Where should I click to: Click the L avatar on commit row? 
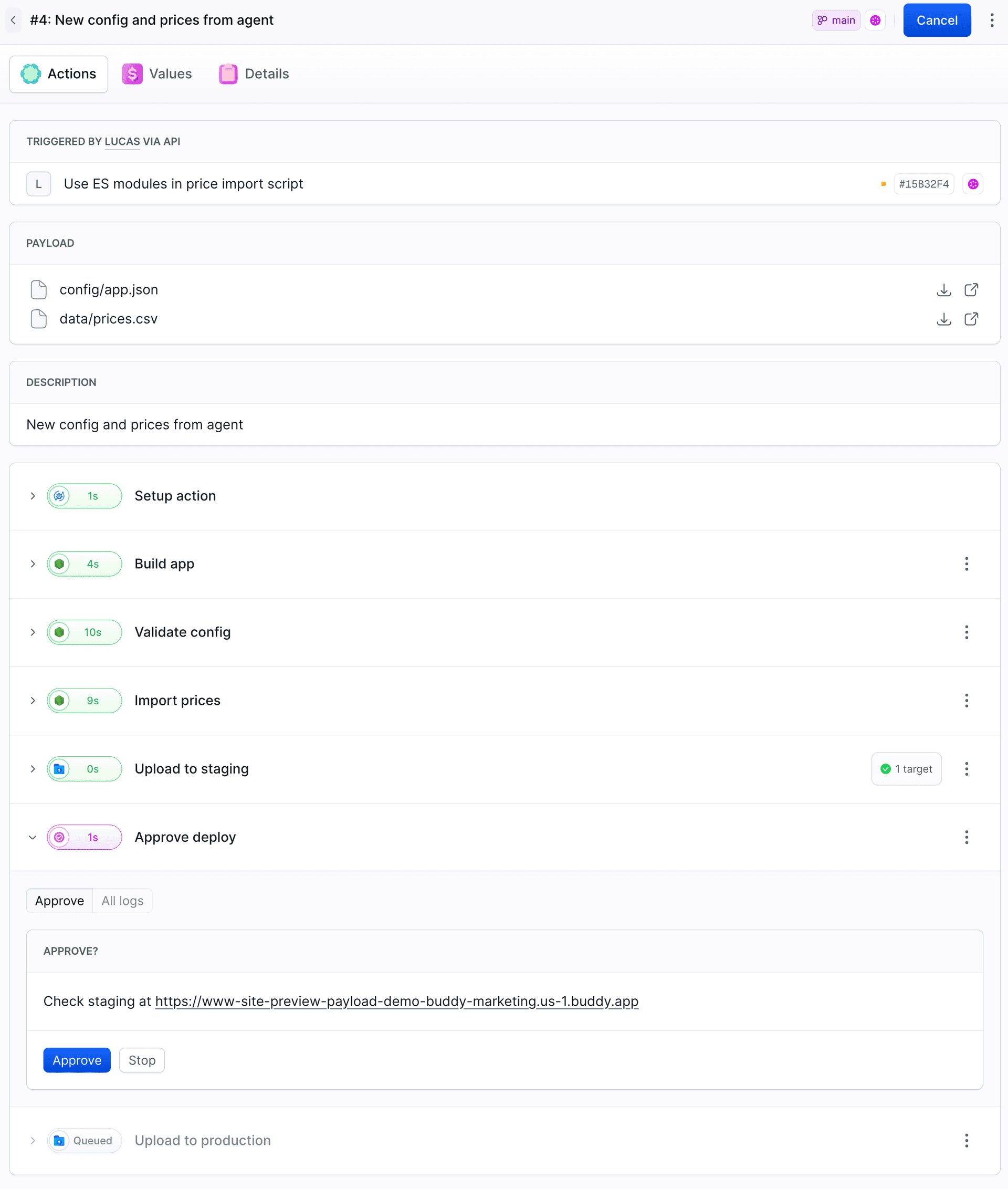click(38, 183)
